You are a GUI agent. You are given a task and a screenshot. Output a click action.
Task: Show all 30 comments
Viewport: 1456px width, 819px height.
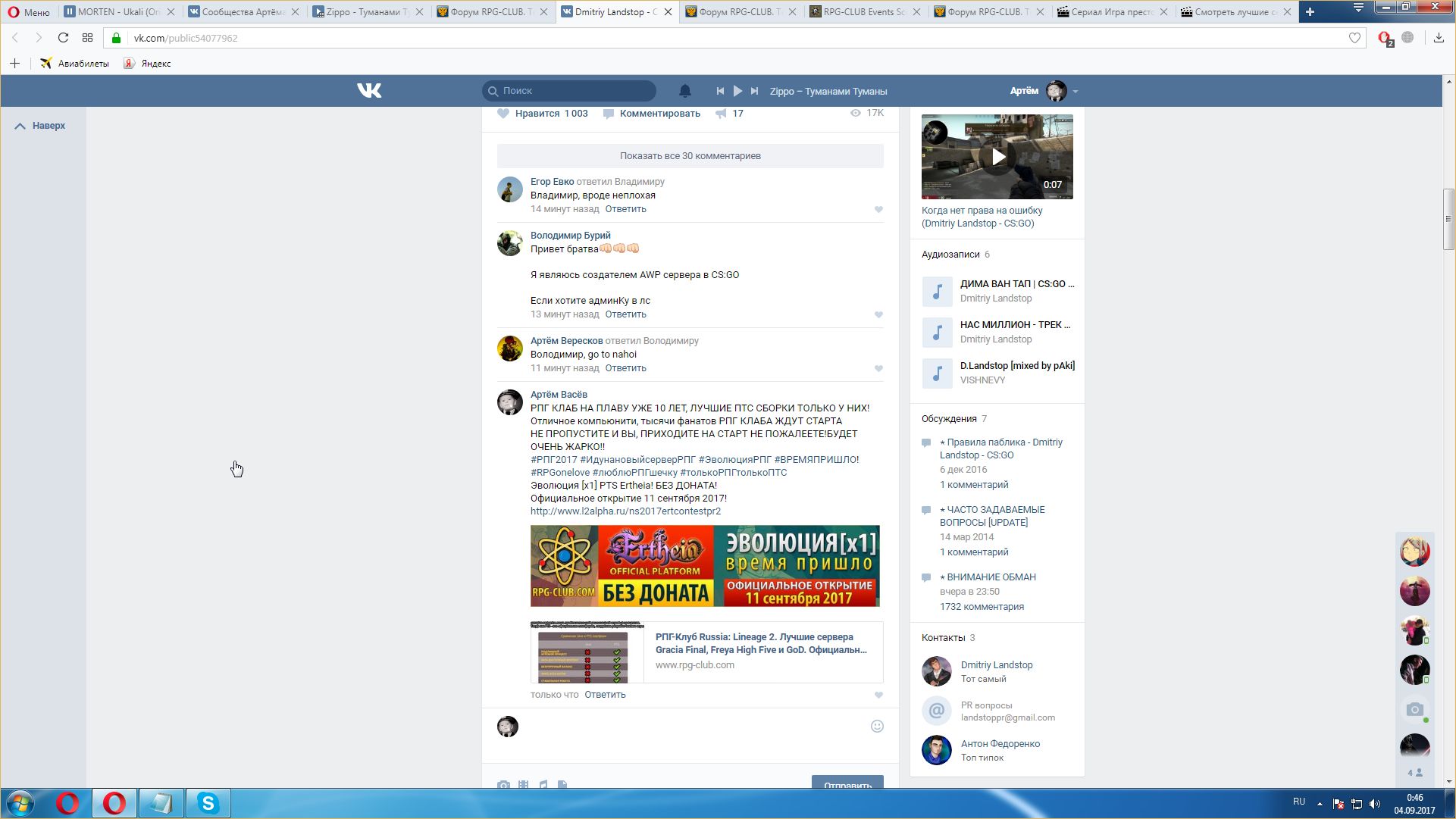(x=690, y=156)
